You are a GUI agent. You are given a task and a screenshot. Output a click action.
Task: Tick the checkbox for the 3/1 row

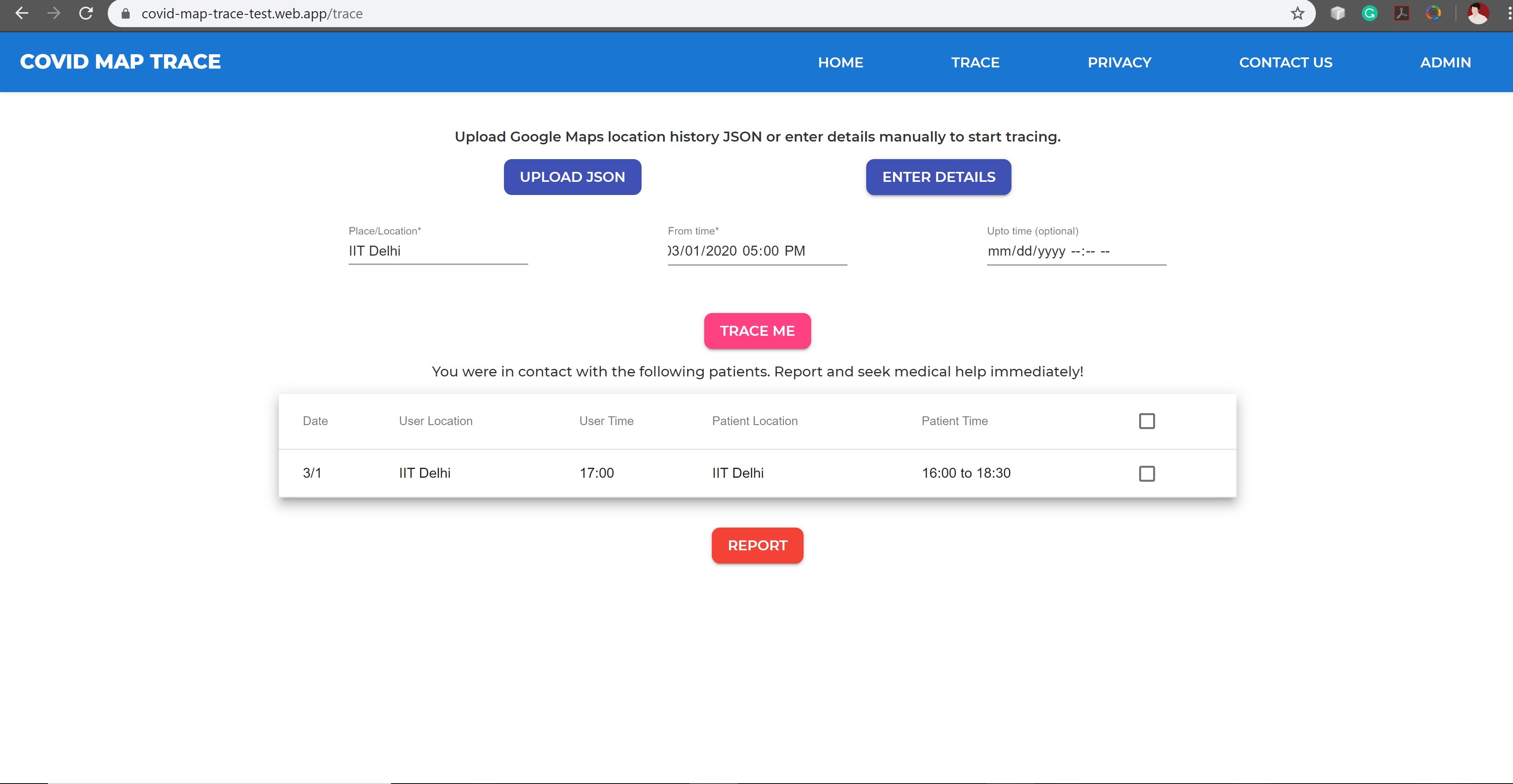click(1146, 473)
